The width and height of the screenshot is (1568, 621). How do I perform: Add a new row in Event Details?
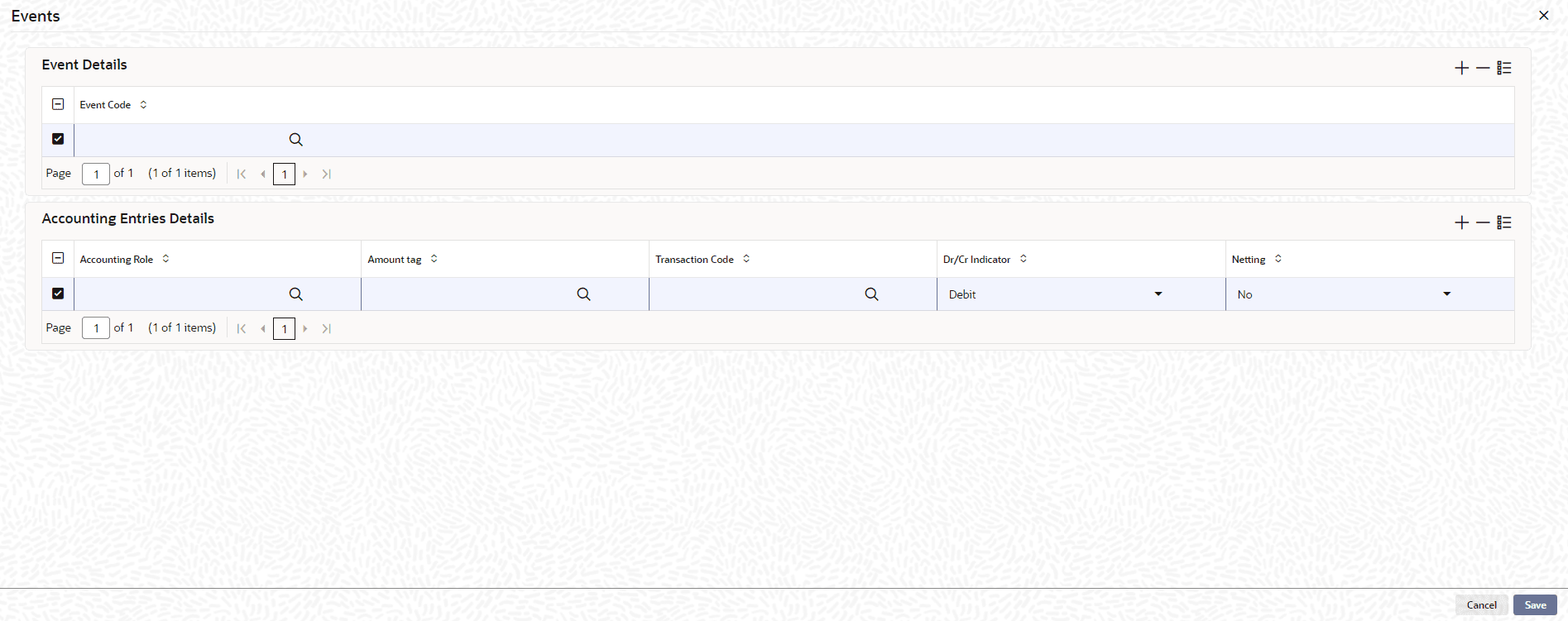tap(1461, 69)
